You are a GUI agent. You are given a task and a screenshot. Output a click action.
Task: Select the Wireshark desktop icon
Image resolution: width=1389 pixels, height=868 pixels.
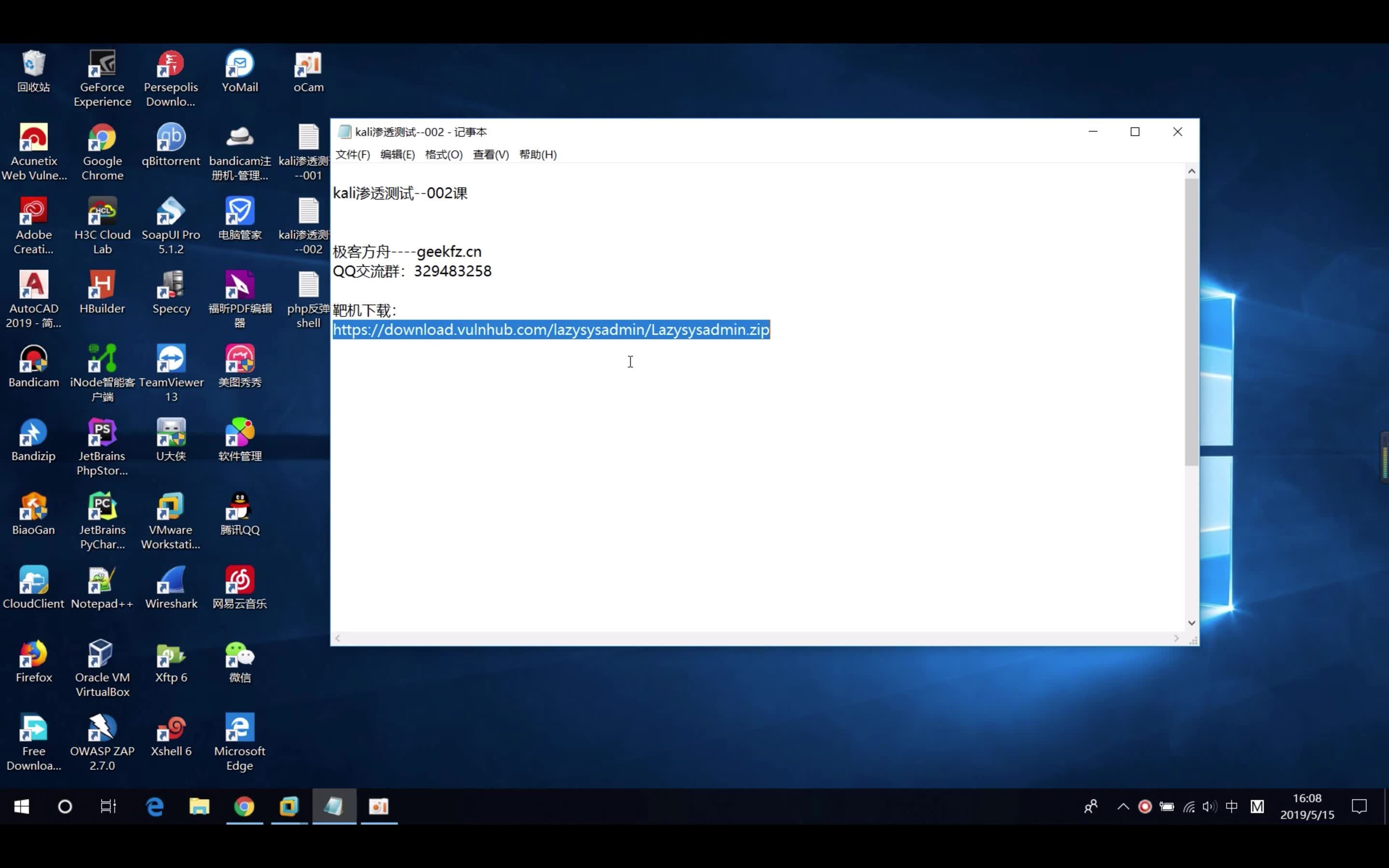[170, 588]
